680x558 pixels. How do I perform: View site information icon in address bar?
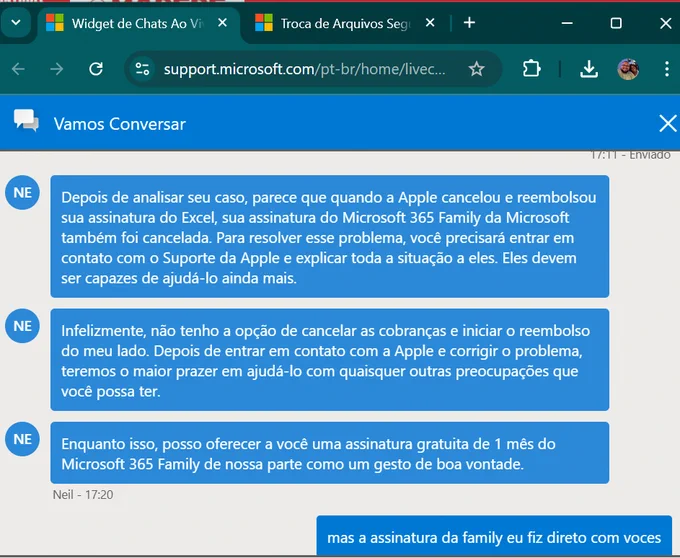[142, 69]
